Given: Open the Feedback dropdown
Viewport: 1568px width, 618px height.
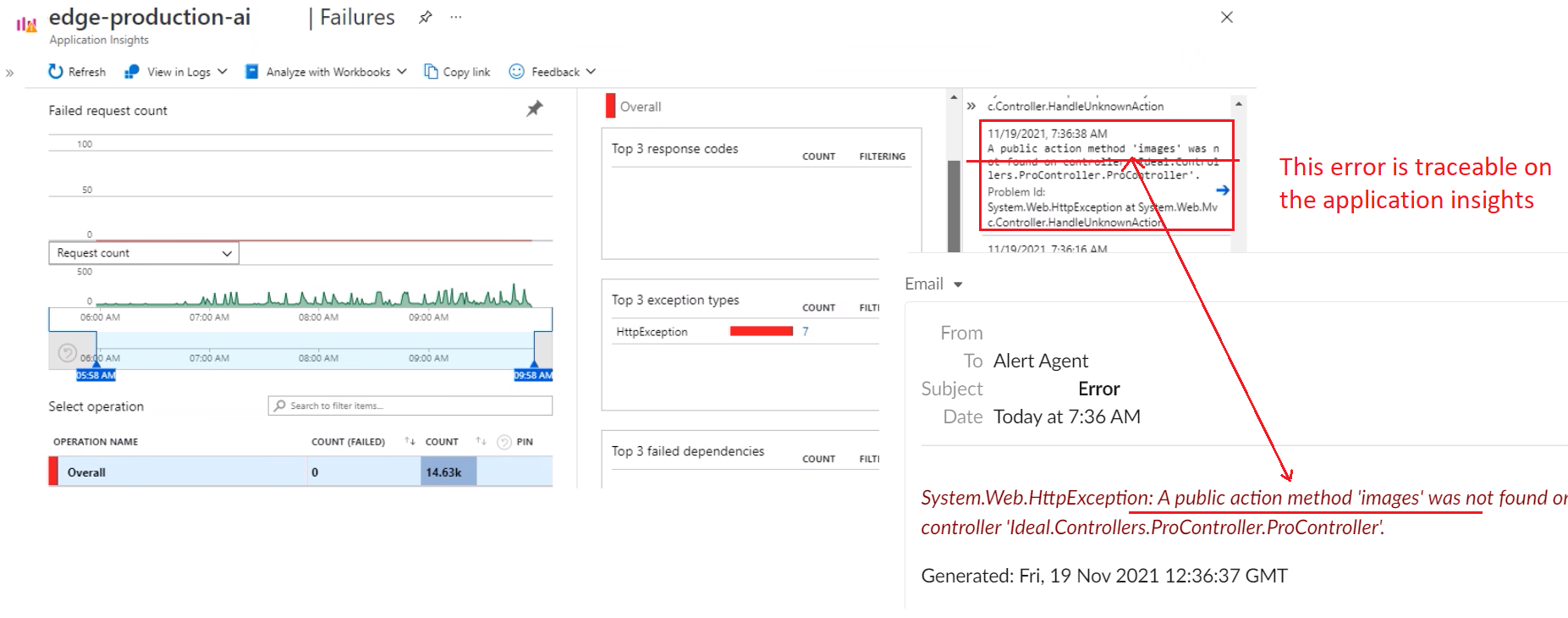Looking at the screenshot, I should pos(553,72).
